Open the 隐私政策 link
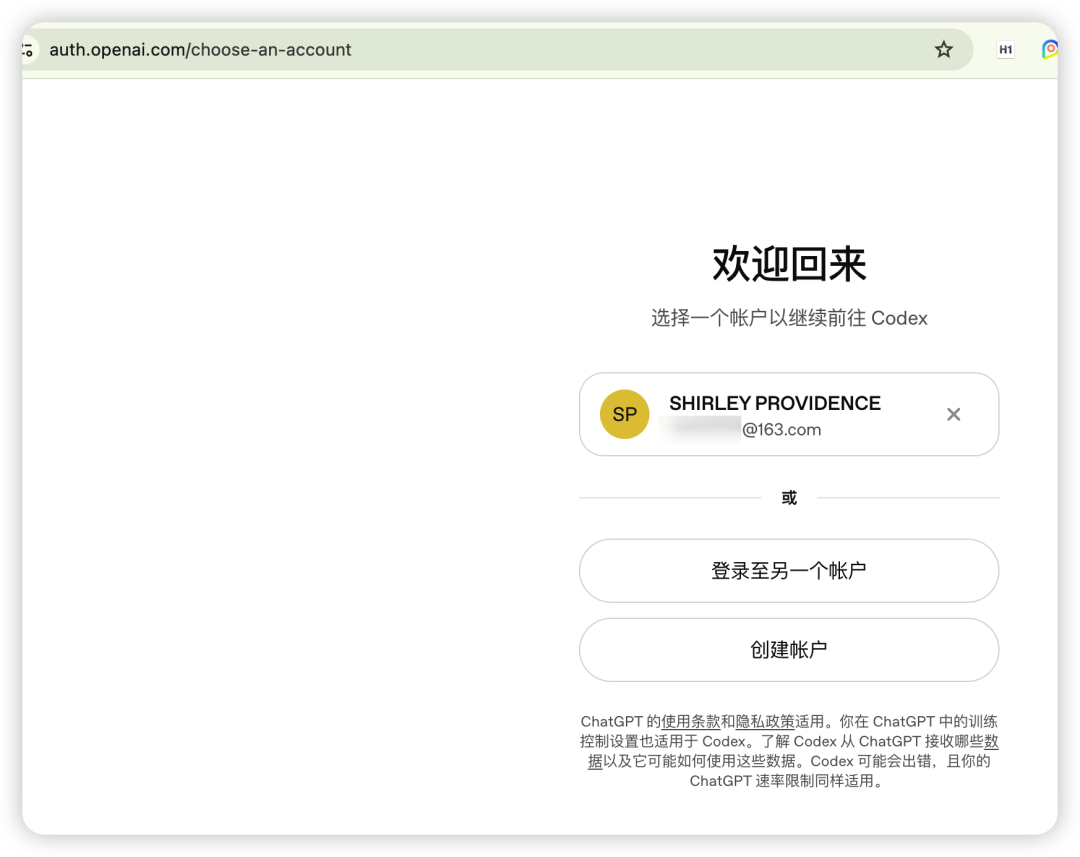Image resolution: width=1080 pixels, height=857 pixels. coord(765,721)
